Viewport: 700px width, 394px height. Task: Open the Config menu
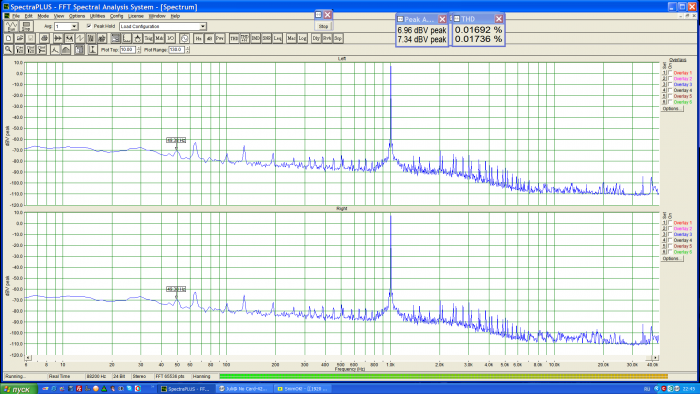(x=116, y=16)
